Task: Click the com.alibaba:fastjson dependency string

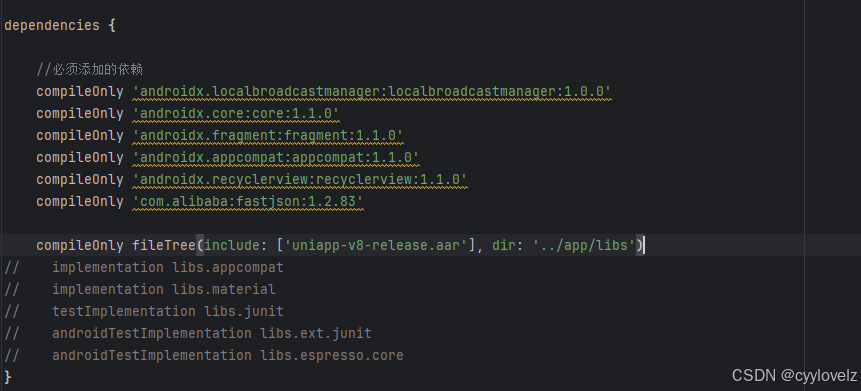Action: click(x=248, y=202)
